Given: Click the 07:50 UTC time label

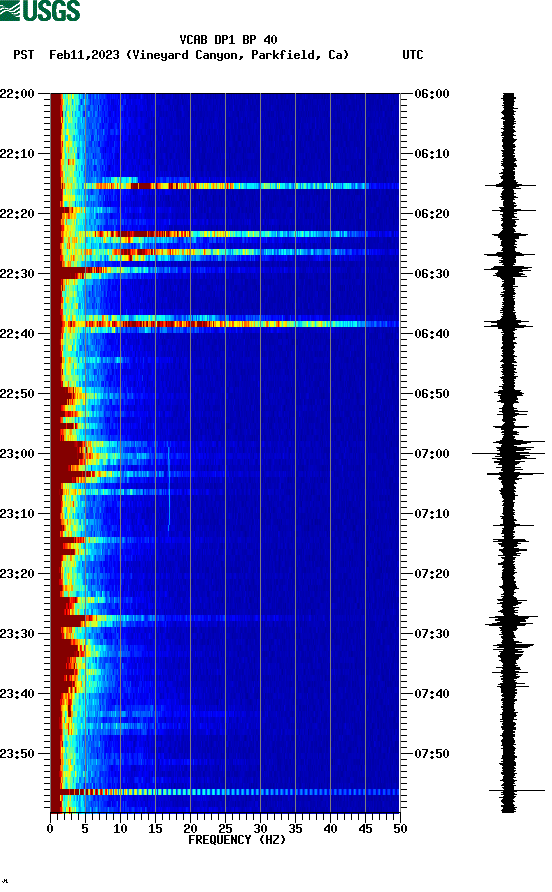Looking at the screenshot, I should 432,754.
